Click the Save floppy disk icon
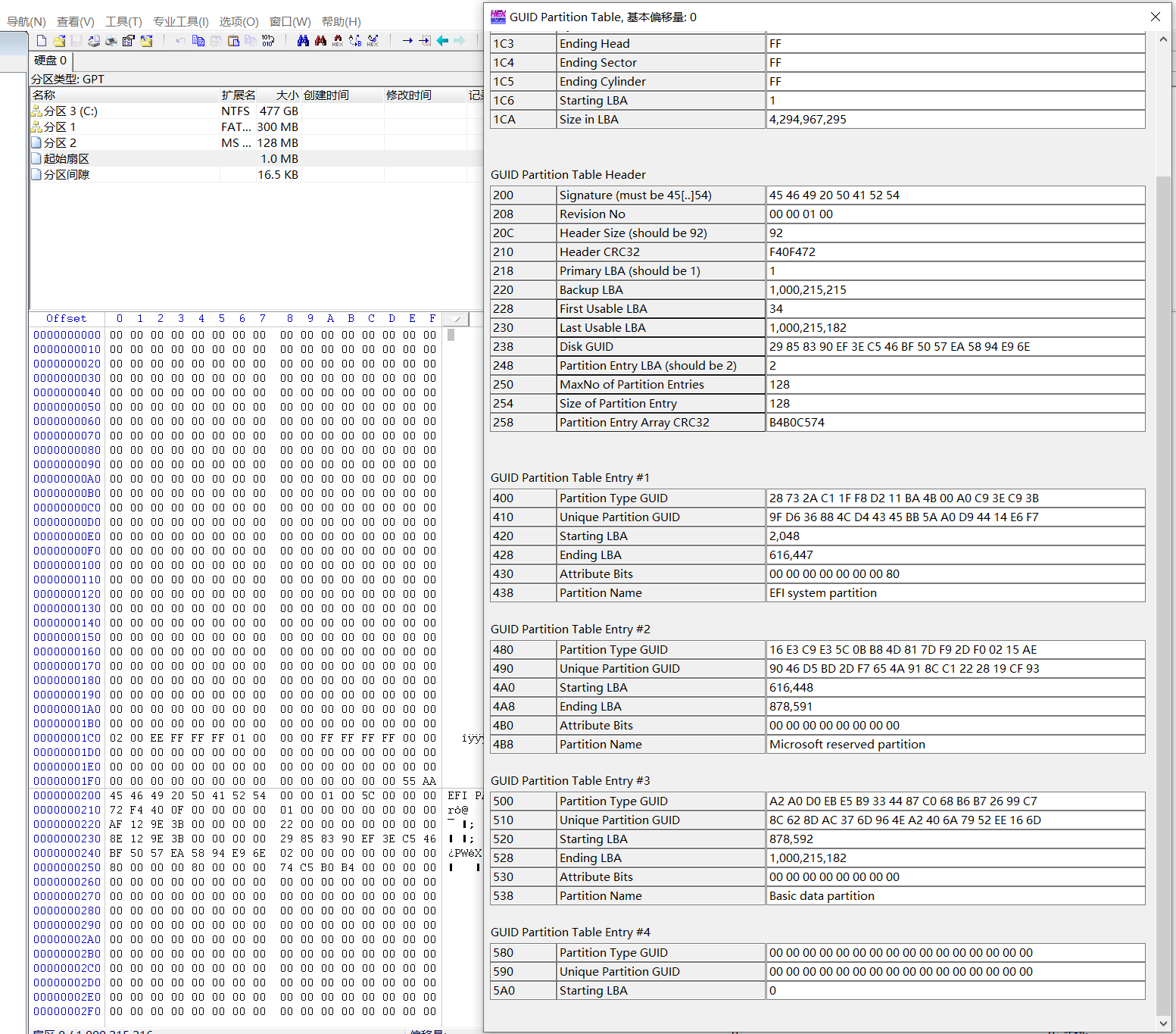The height and width of the screenshot is (1034, 1176). (x=76, y=40)
